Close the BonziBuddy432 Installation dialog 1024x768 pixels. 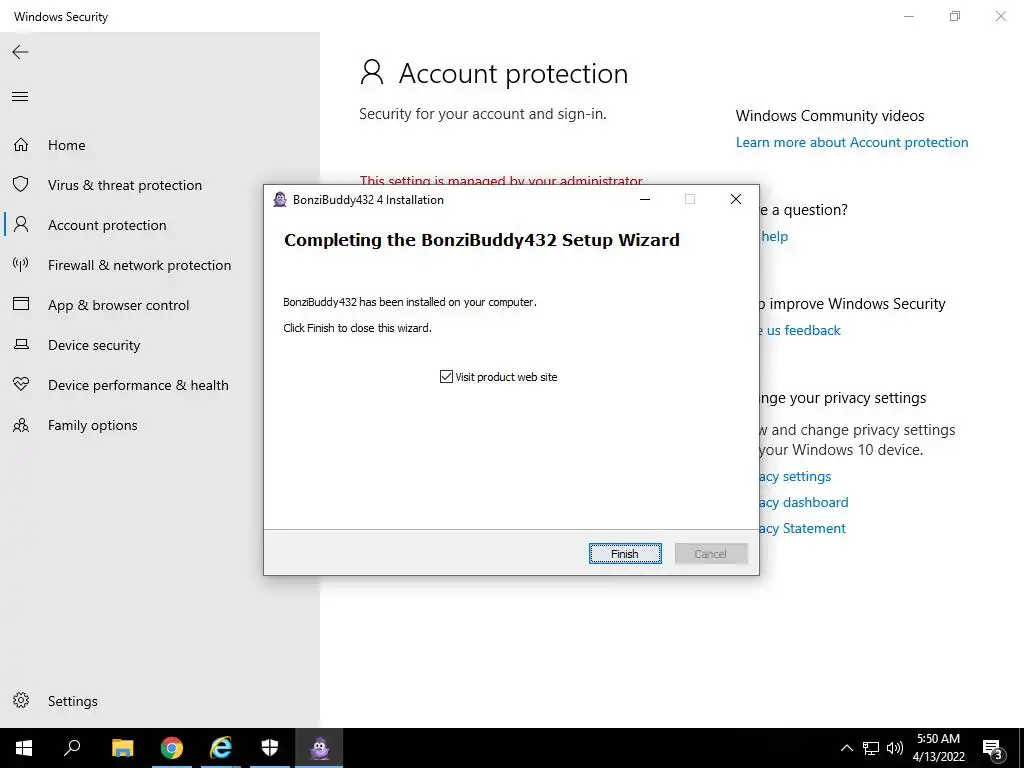pyautogui.click(x=736, y=199)
